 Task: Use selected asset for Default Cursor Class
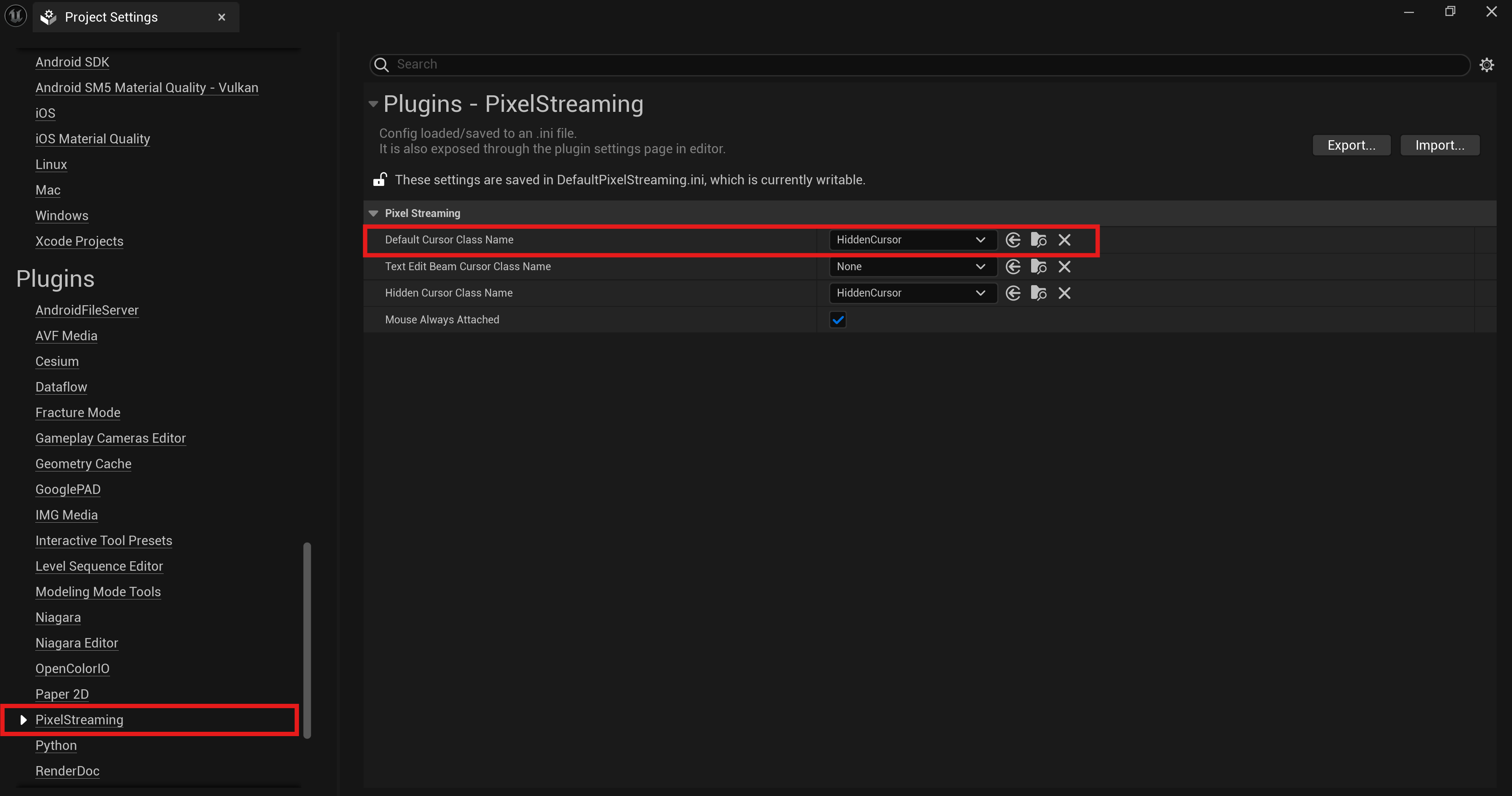[x=1013, y=239]
